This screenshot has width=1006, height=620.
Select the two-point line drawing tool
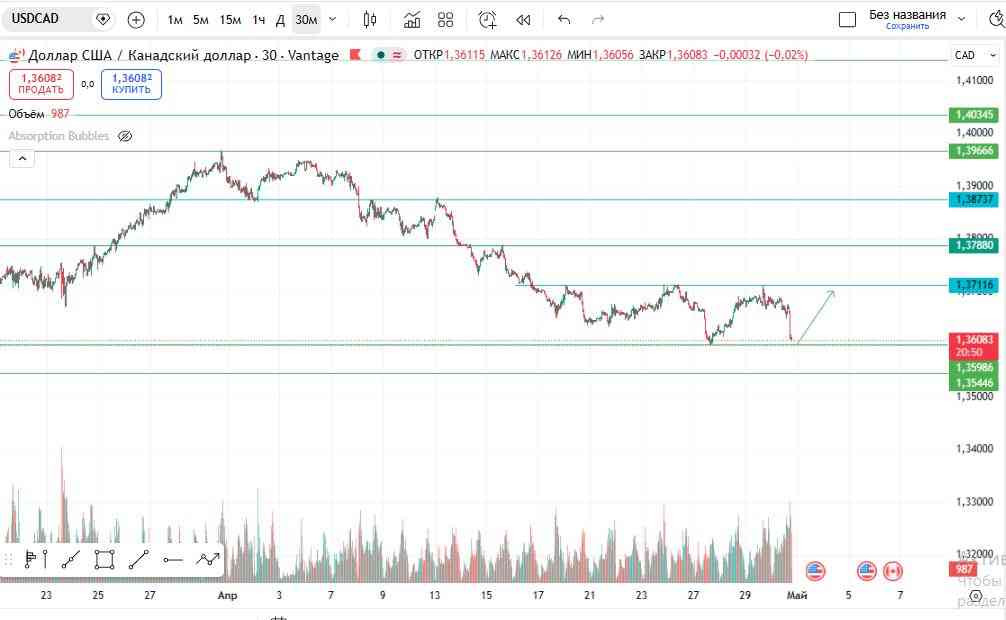click(x=139, y=560)
